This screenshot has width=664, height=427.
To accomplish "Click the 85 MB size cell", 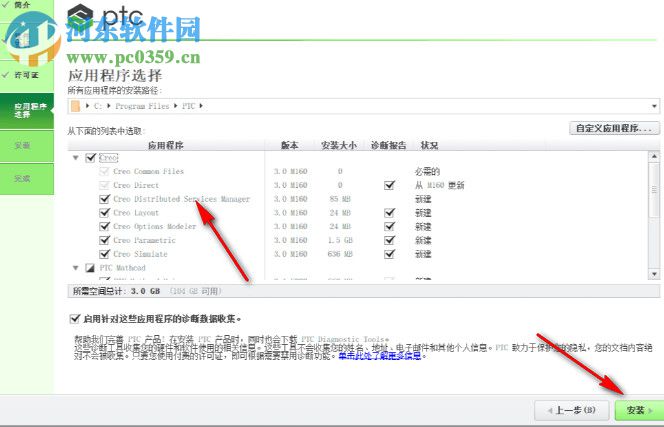I will pyautogui.click(x=340, y=199).
